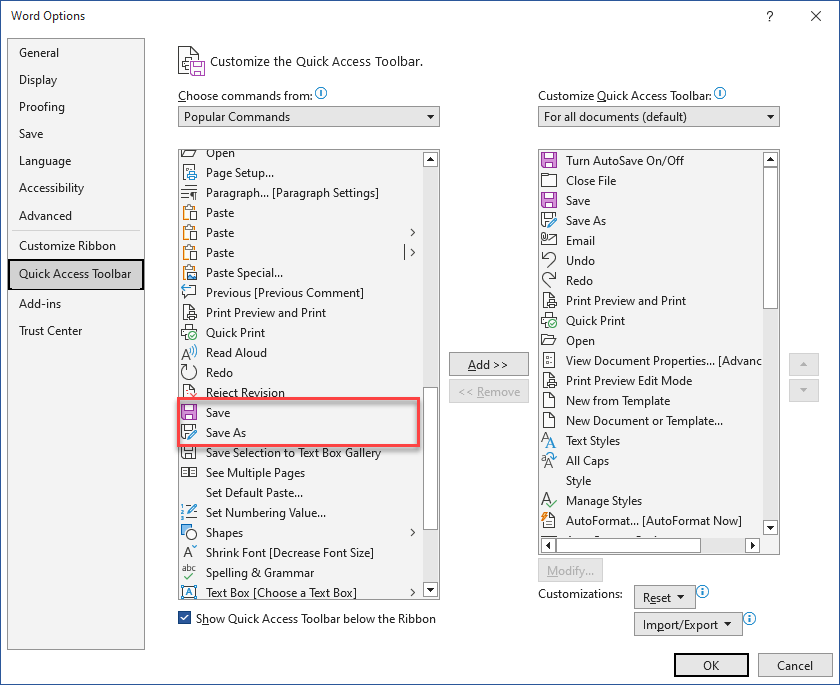Click the Shapes icon
The height and width of the screenshot is (685, 840).
click(189, 532)
